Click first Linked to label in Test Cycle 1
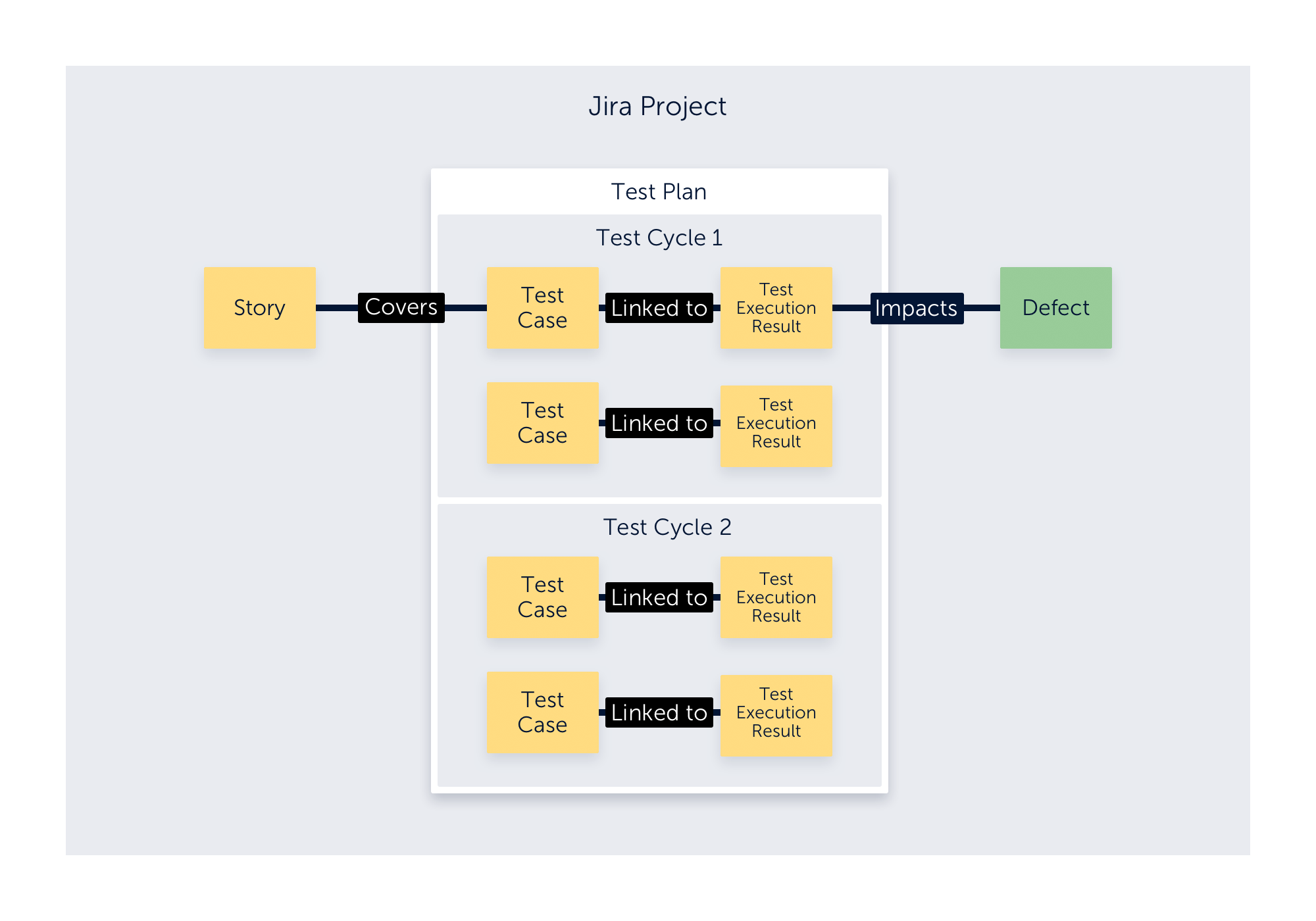 point(659,308)
